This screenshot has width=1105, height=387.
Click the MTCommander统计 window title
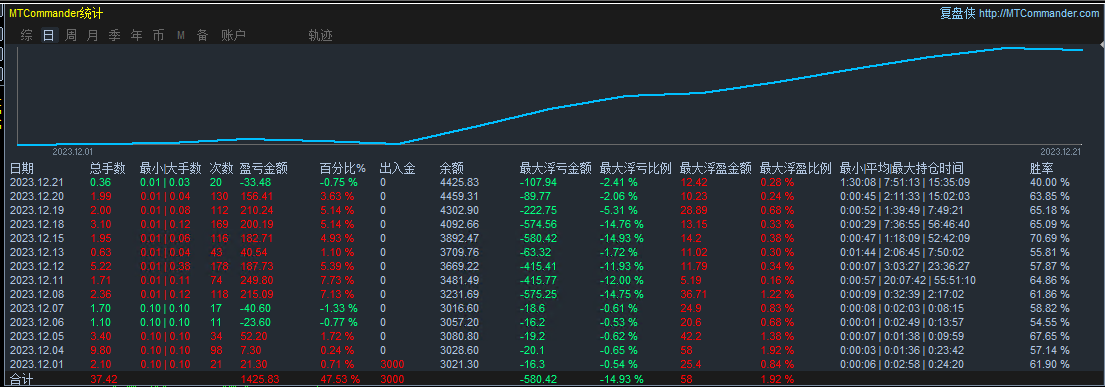point(56,13)
